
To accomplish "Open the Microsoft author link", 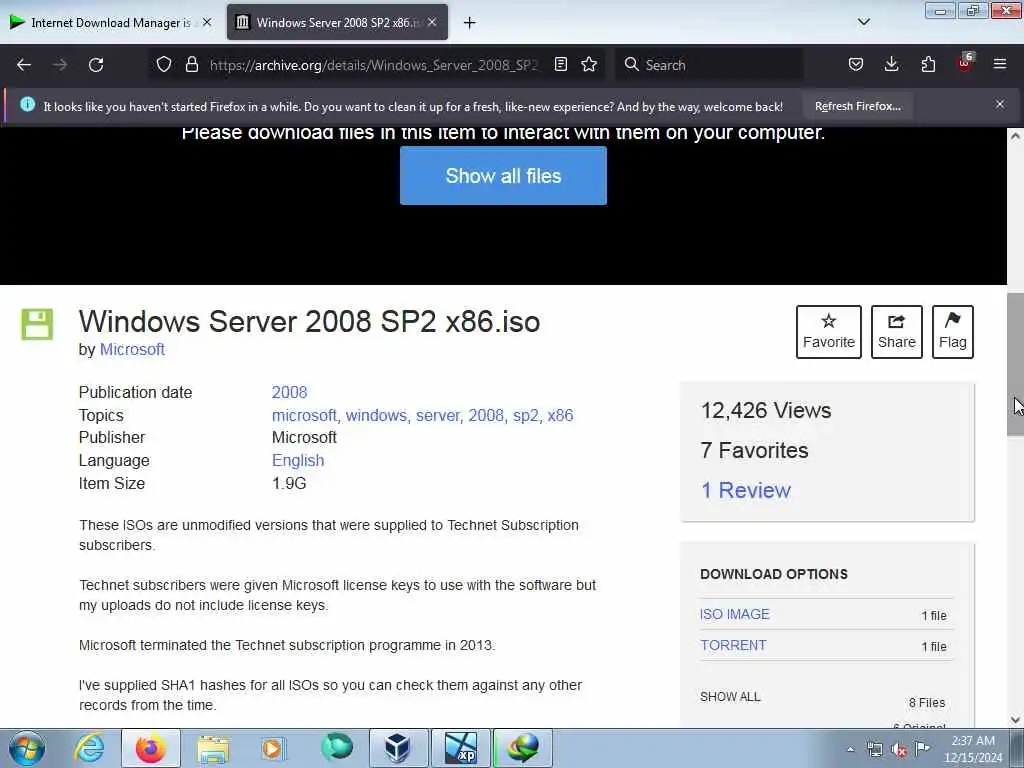I will (132, 349).
